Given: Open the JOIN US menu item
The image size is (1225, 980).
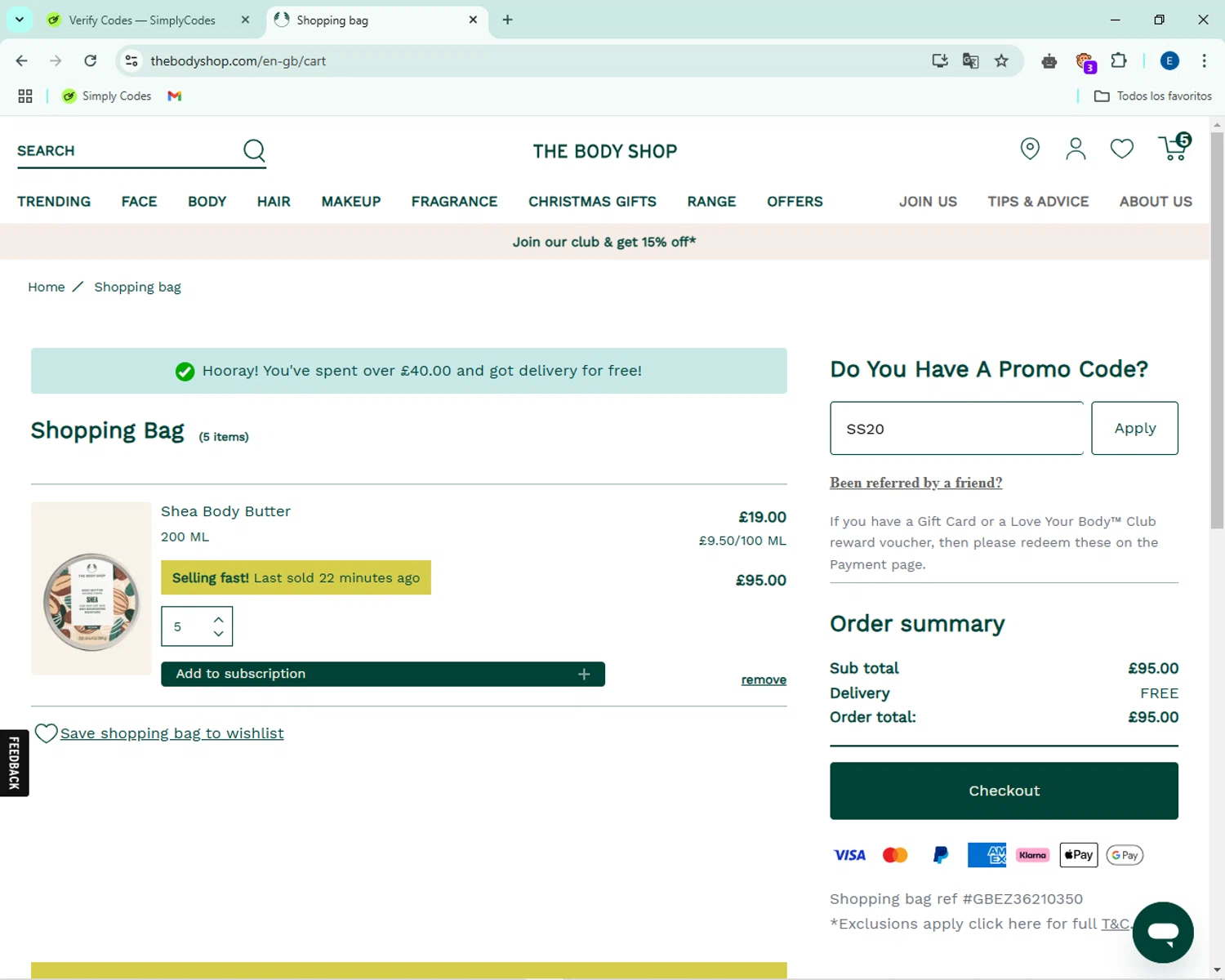Looking at the screenshot, I should (928, 202).
